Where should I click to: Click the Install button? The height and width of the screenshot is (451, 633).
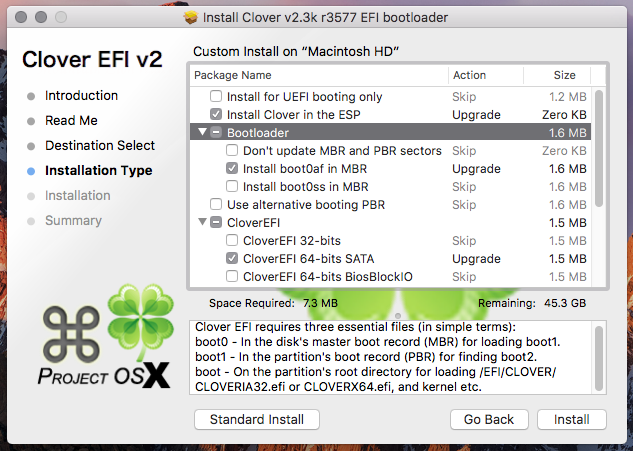(572, 420)
